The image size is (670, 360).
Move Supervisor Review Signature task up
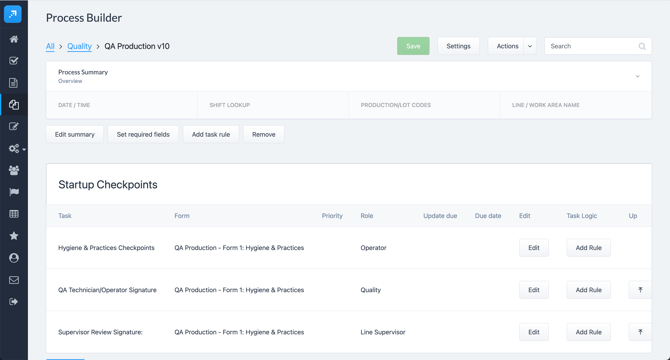coord(640,332)
